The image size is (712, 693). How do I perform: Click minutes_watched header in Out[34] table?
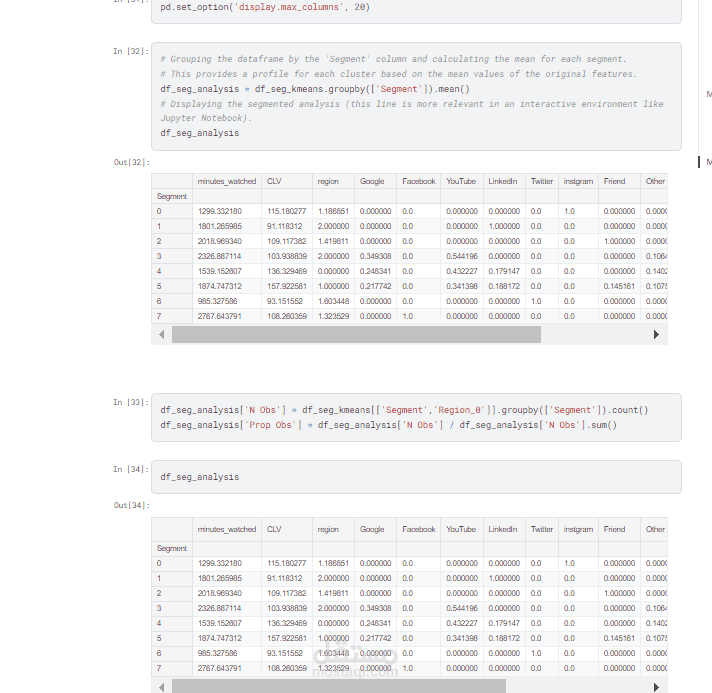227,529
